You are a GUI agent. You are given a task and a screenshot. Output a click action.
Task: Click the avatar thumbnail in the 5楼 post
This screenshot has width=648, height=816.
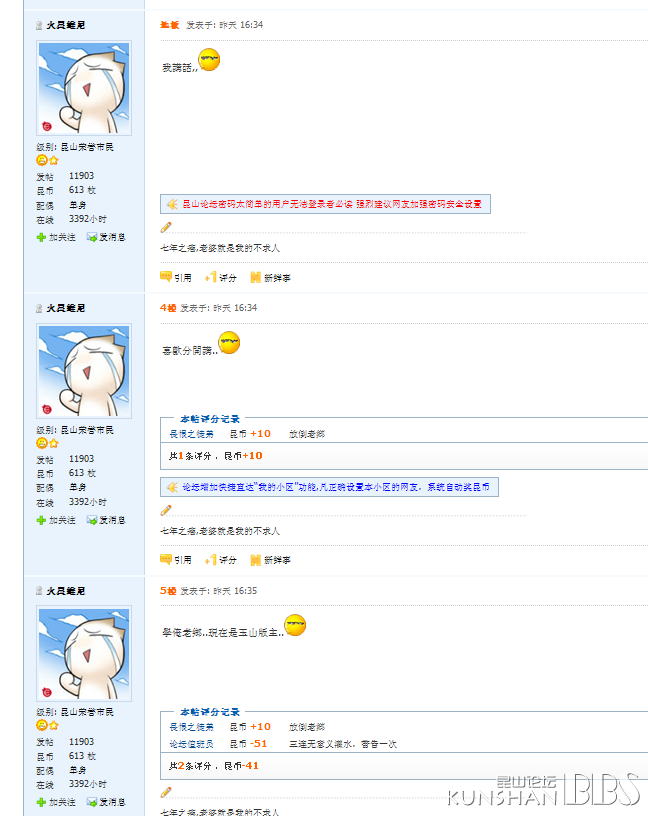(x=84, y=654)
